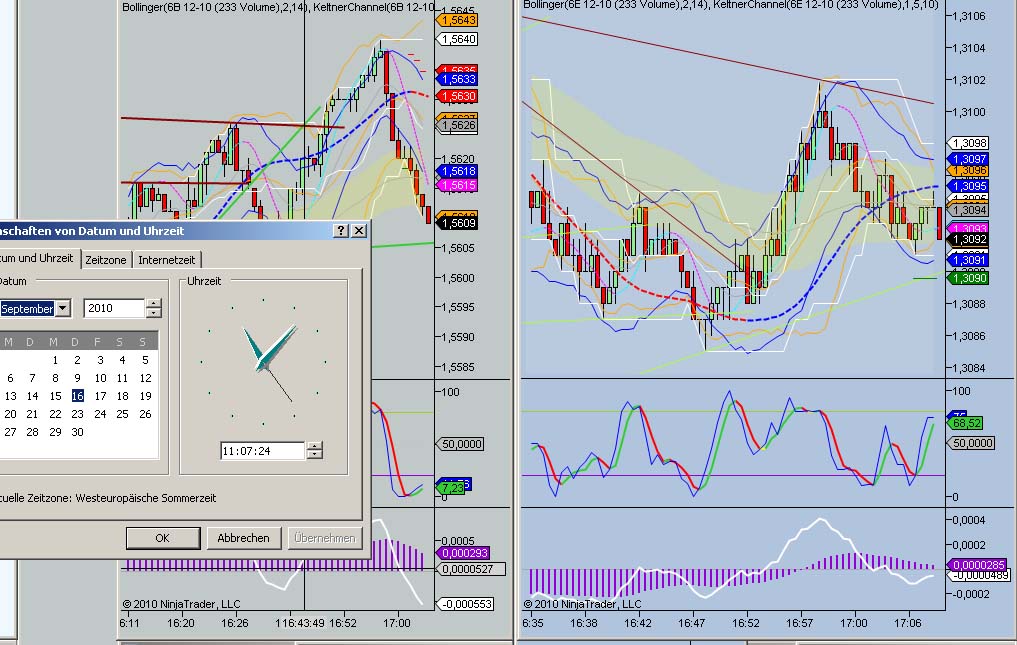1017x645 pixels.
Task: Pick day 10 in the calendar
Action: 100,378
